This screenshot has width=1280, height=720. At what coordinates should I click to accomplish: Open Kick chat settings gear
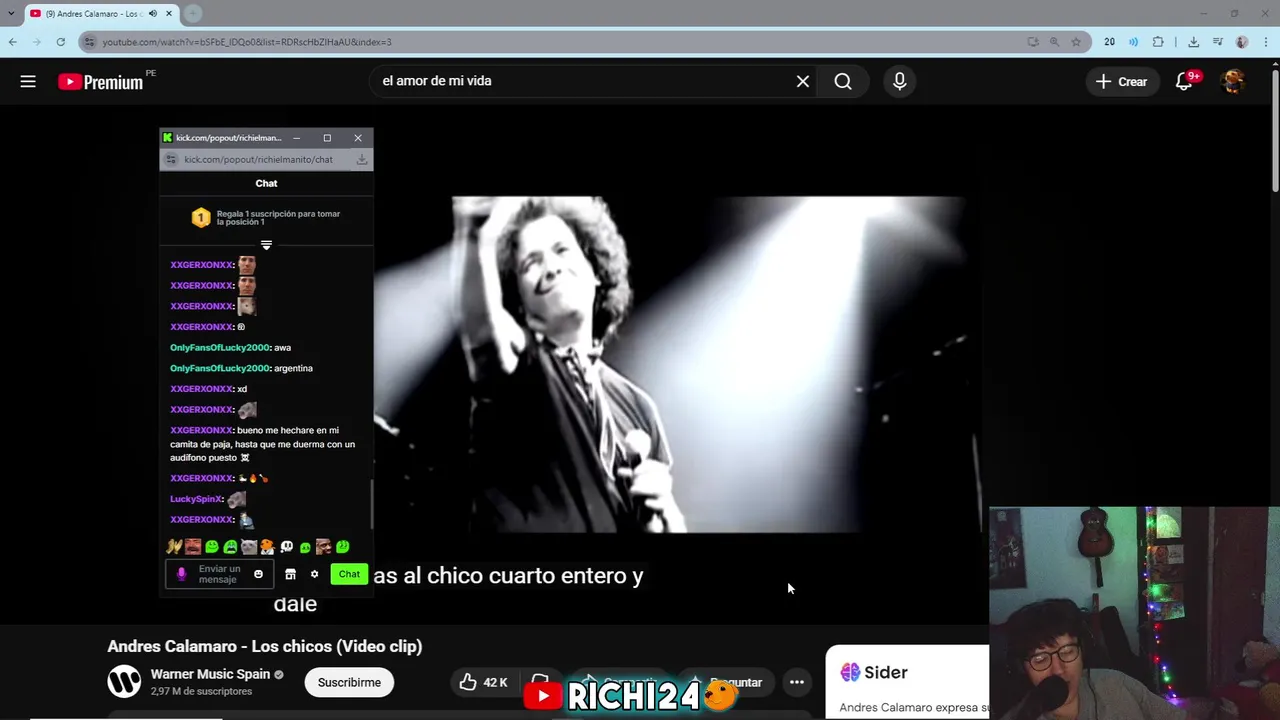[x=314, y=574]
